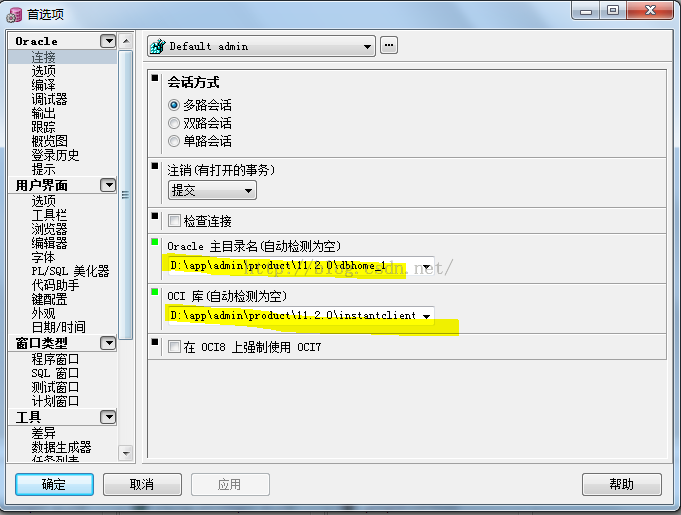681x515 pixels.
Task: Select the 双路会话 radio button
Action: point(174,123)
